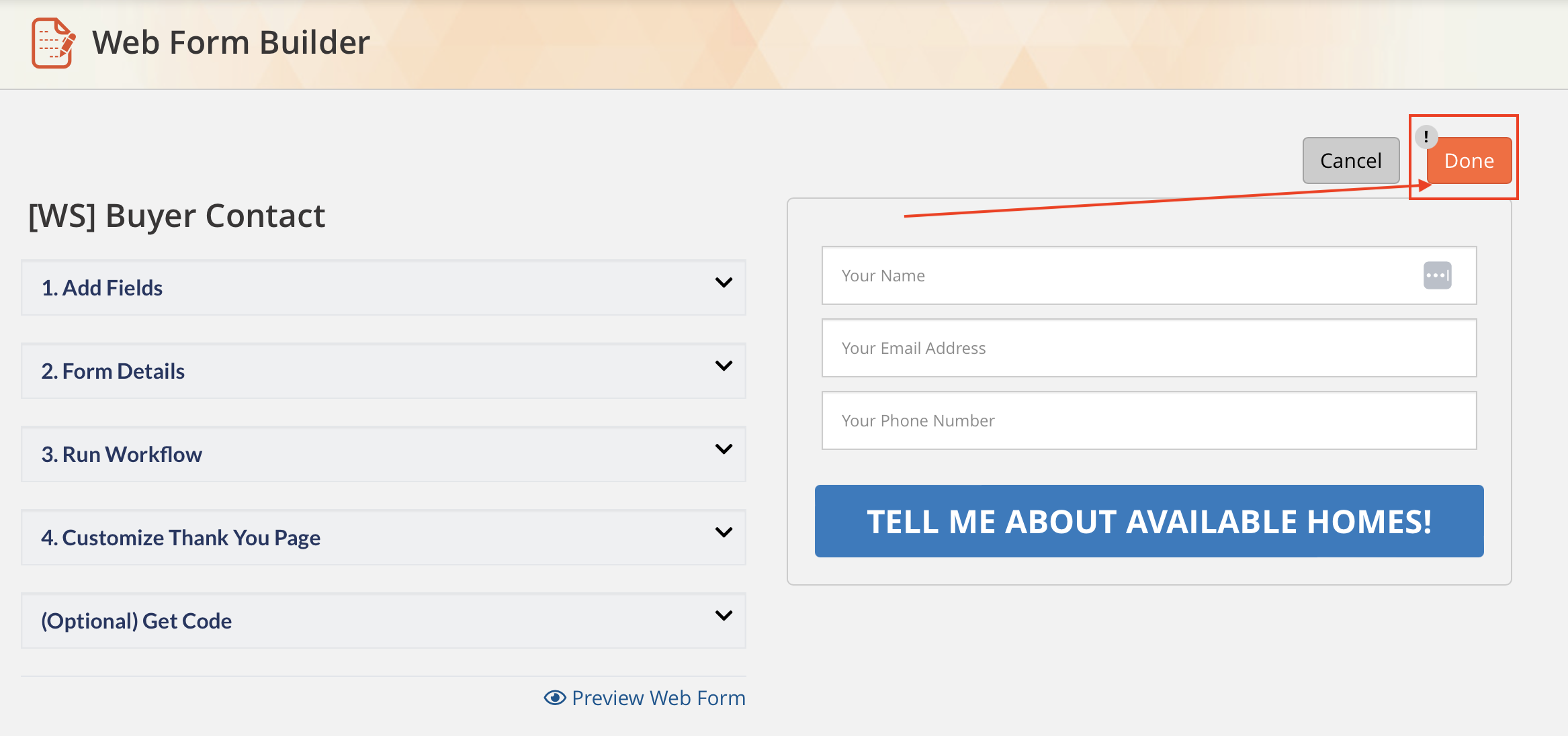This screenshot has width=1568, height=736.
Task: Expand the Add Fields section
Action: [724, 283]
